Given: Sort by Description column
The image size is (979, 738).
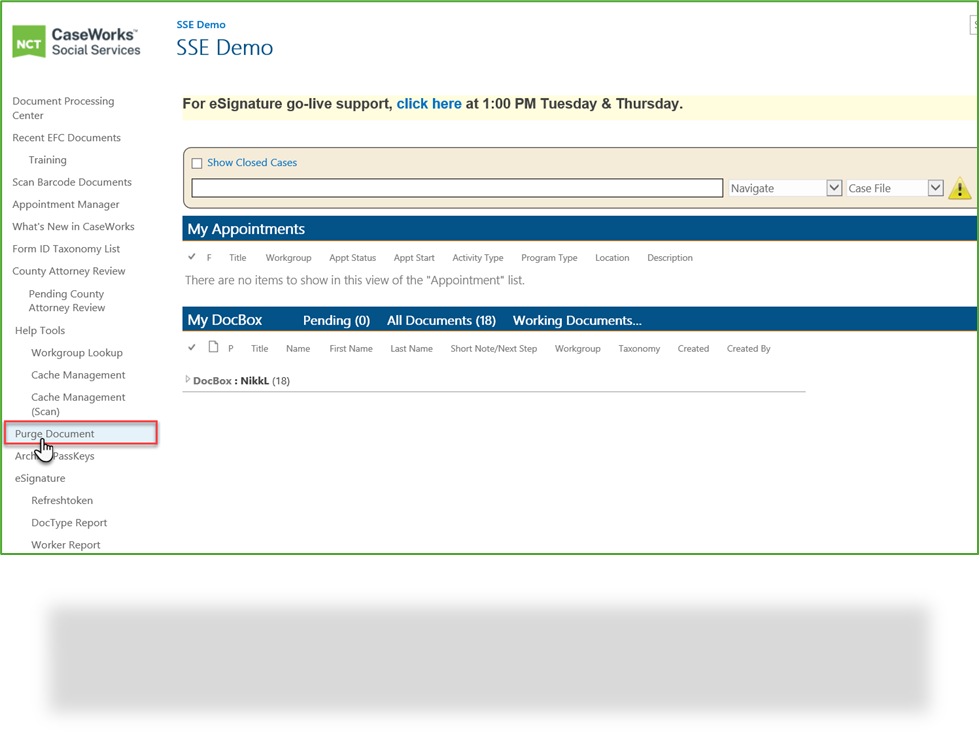Looking at the screenshot, I should click(669, 257).
